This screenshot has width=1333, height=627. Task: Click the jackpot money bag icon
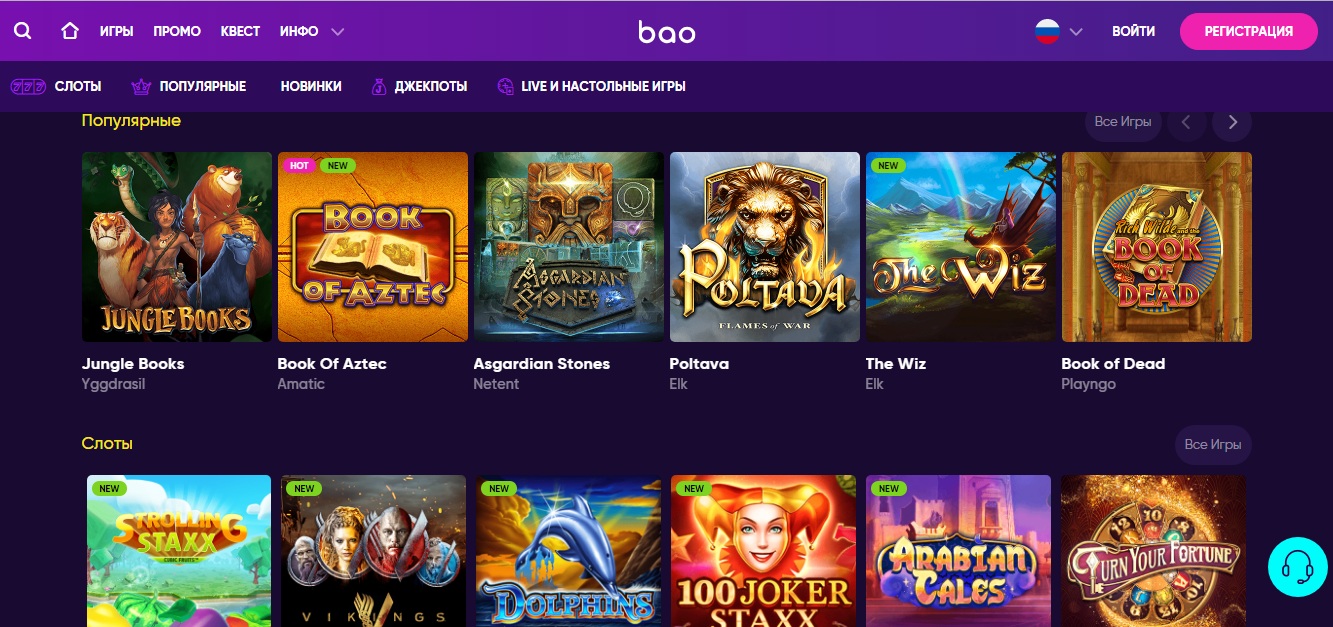(378, 87)
